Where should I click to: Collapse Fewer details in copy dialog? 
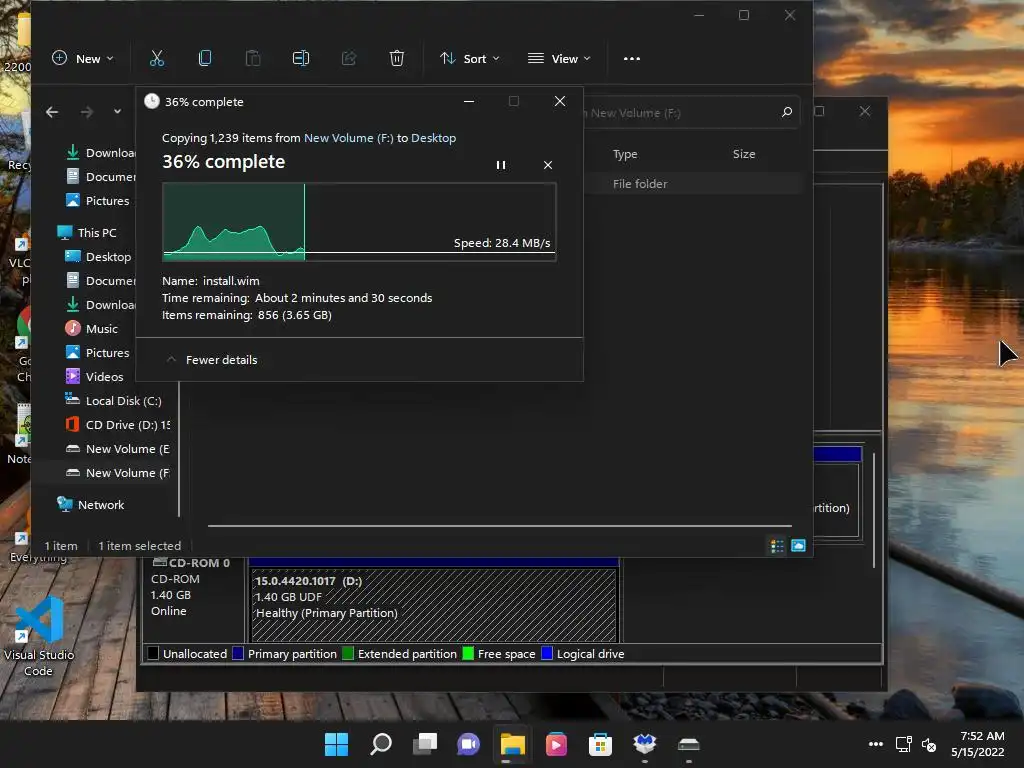(x=212, y=360)
